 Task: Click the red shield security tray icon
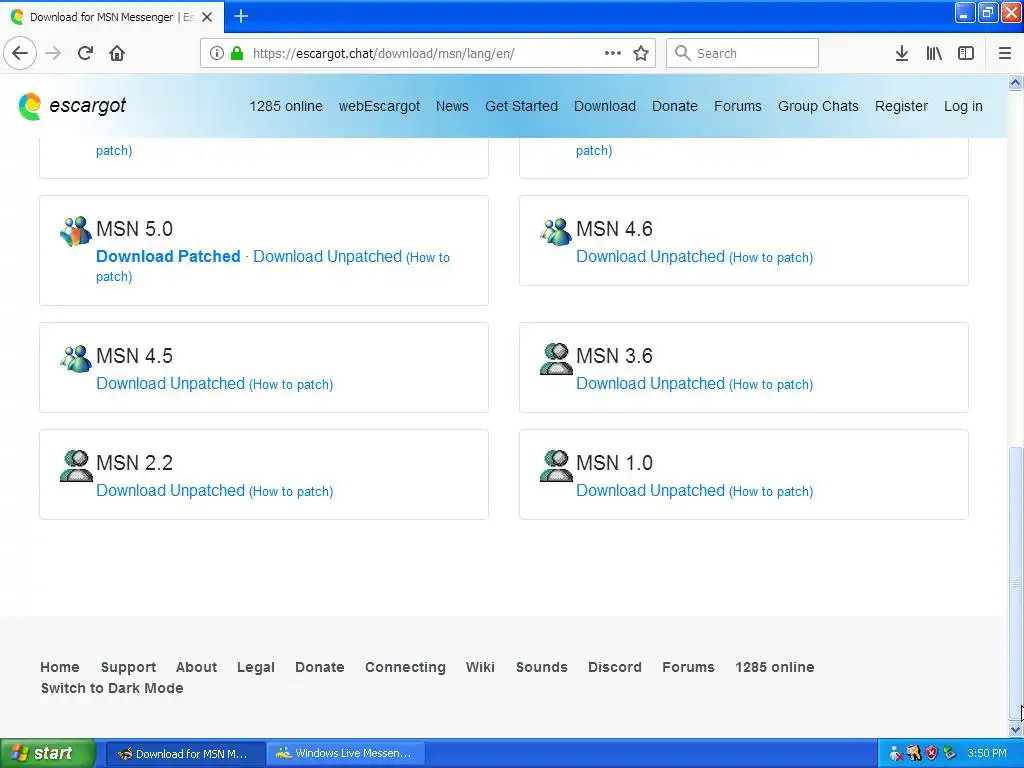pos(931,753)
